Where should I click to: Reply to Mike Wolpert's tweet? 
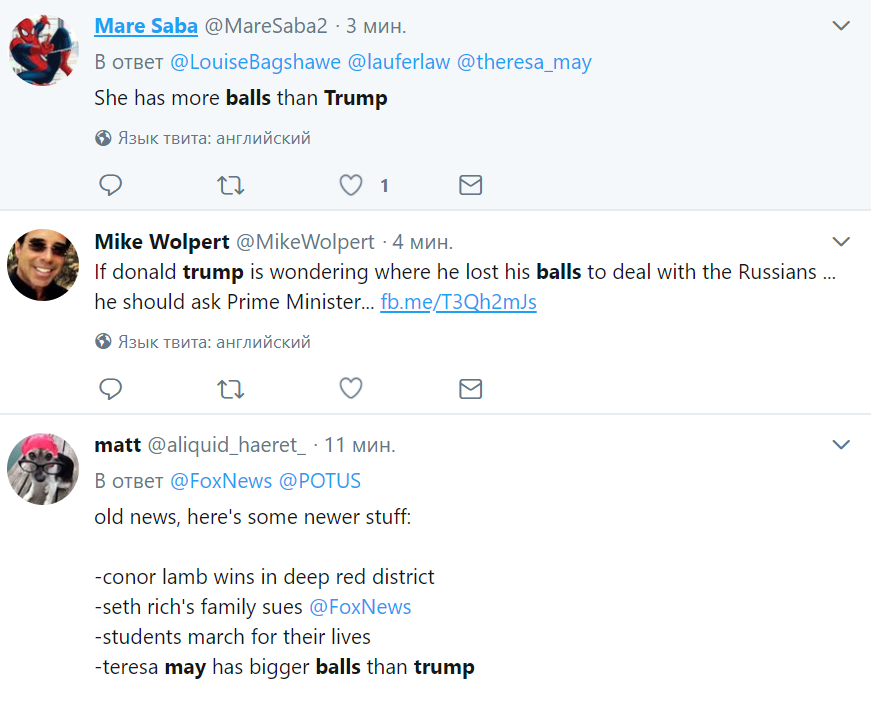pyautogui.click(x=110, y=389)
